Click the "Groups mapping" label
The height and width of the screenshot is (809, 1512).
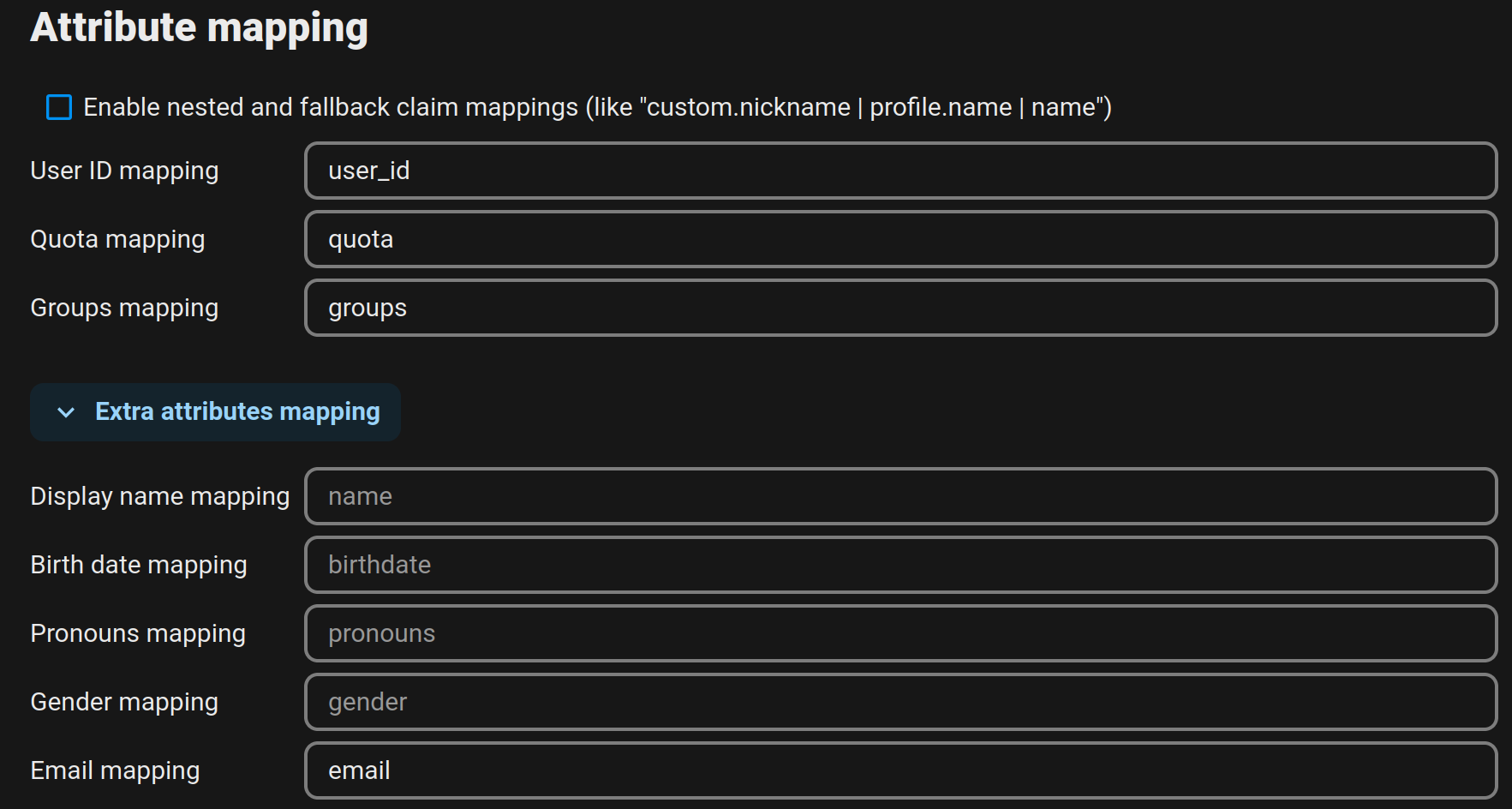pyautogui.click(x=124, y=308)
